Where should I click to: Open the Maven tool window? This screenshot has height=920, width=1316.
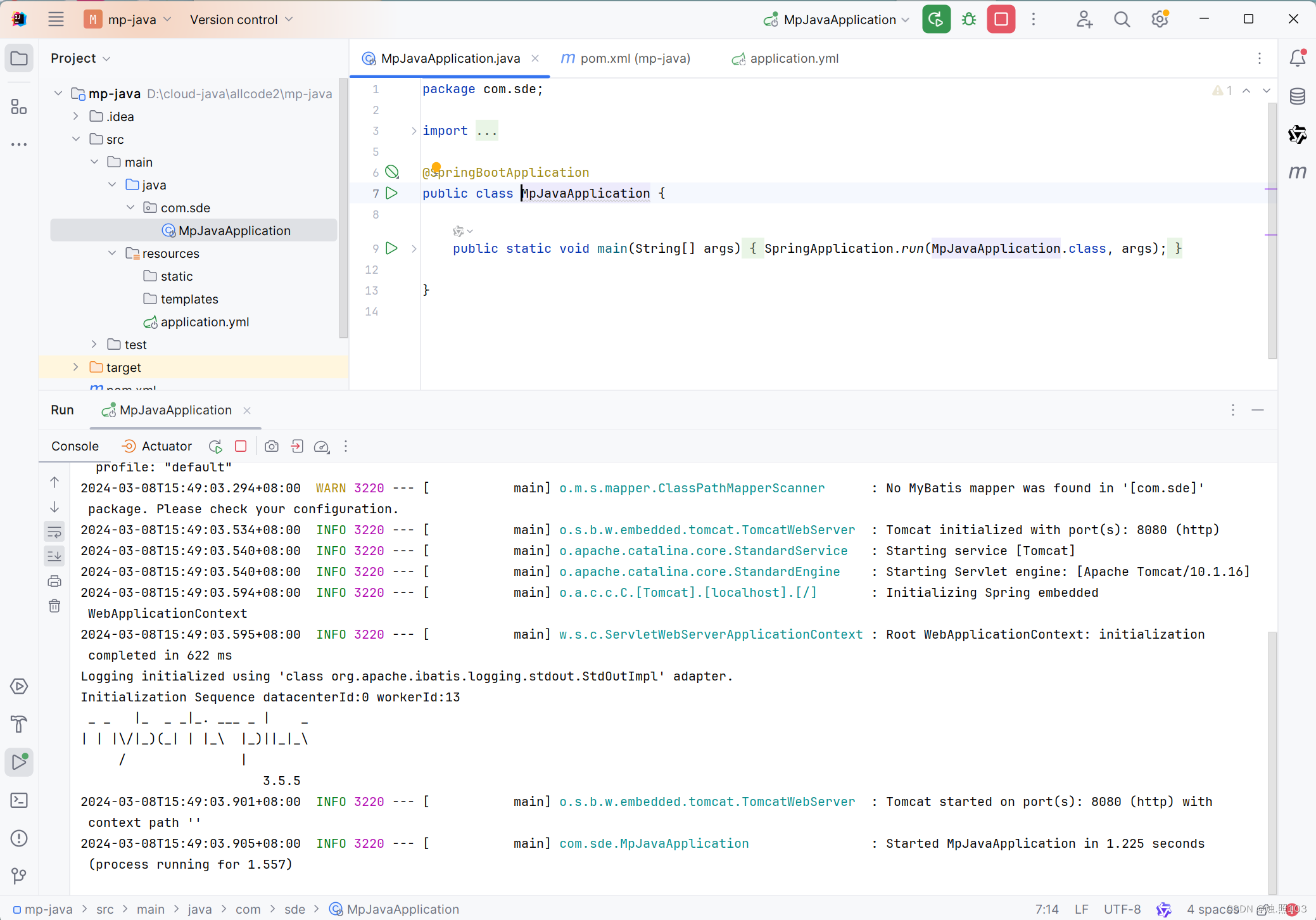(1297, 172)
